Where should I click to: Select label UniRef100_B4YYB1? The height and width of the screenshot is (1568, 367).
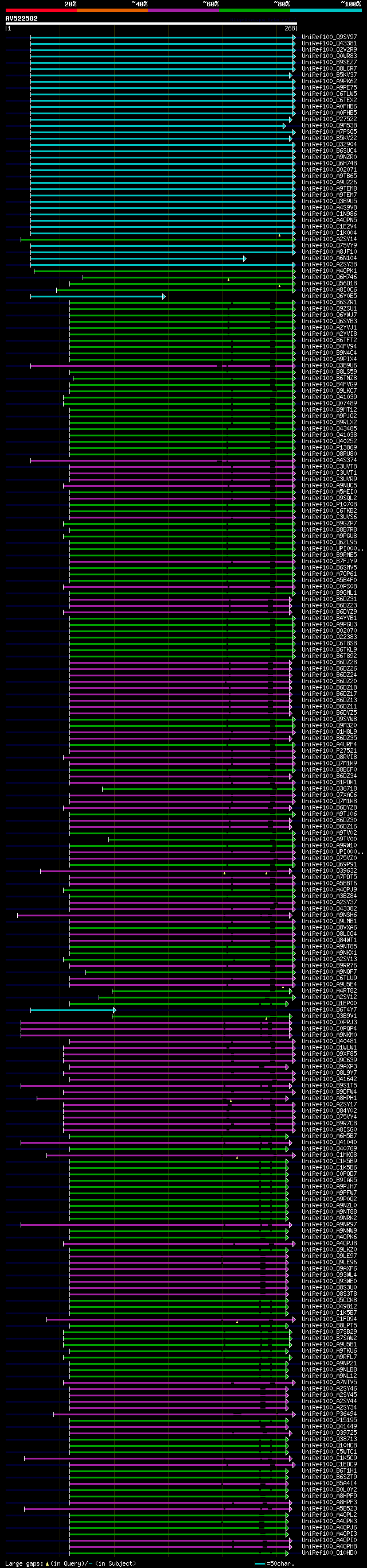click(329, 618)
